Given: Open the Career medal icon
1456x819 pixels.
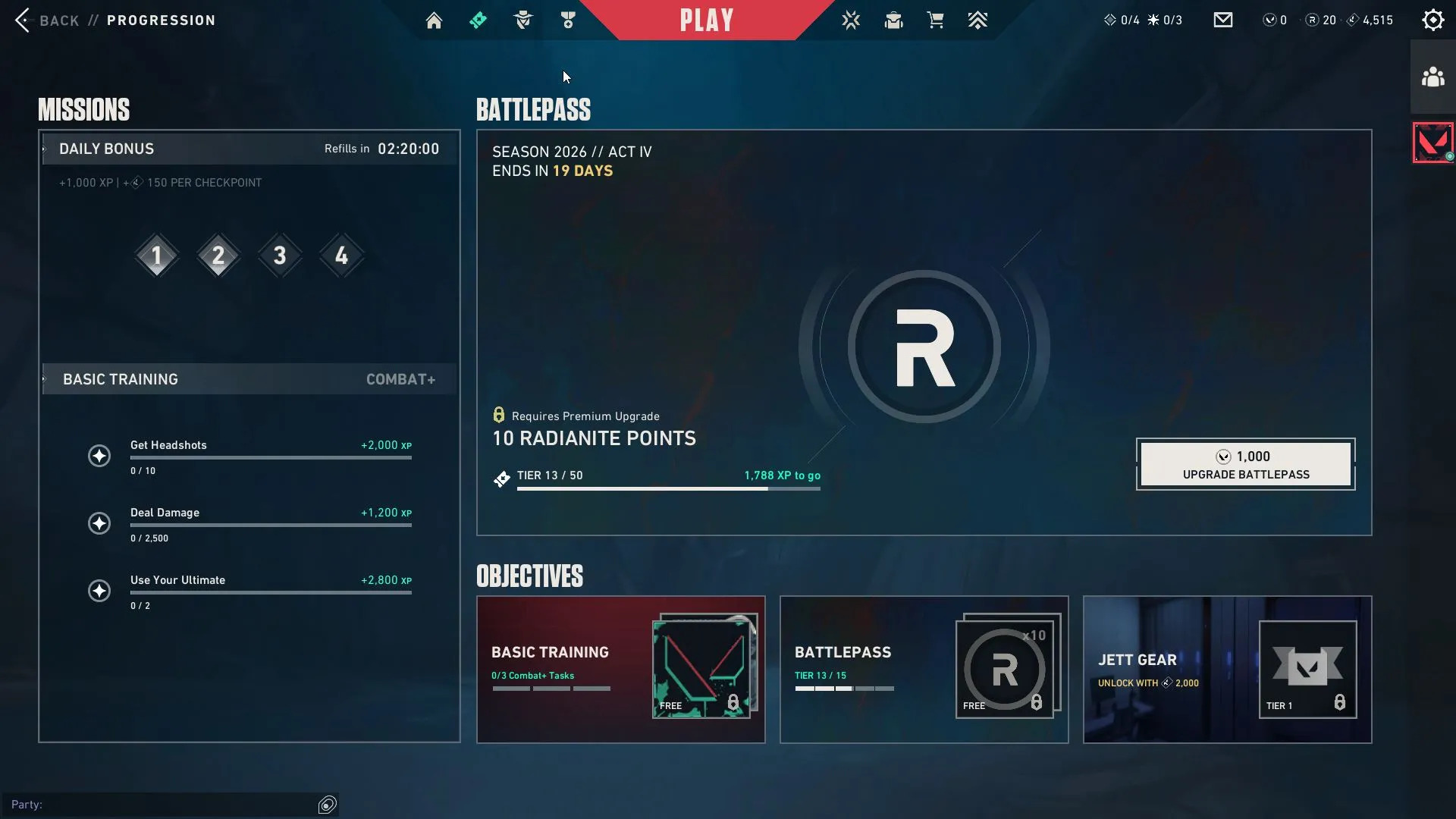Looking at the screenshot, I should tap(568, 20).
